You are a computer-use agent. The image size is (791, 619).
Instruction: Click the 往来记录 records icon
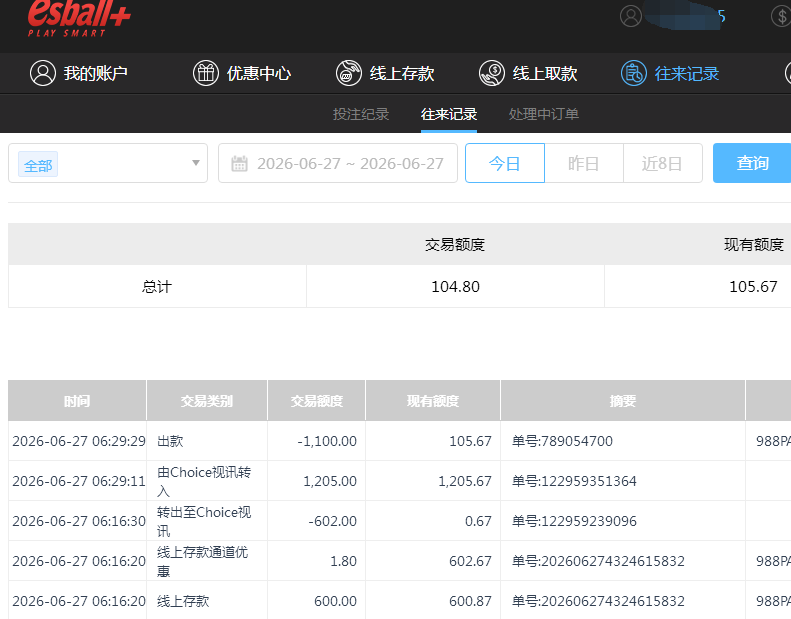pyautogui.click(x=634, y=73)
